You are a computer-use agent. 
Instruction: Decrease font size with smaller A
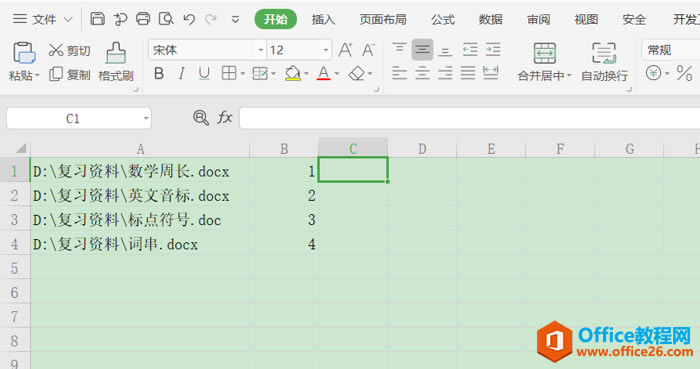(x=368, y=50)
